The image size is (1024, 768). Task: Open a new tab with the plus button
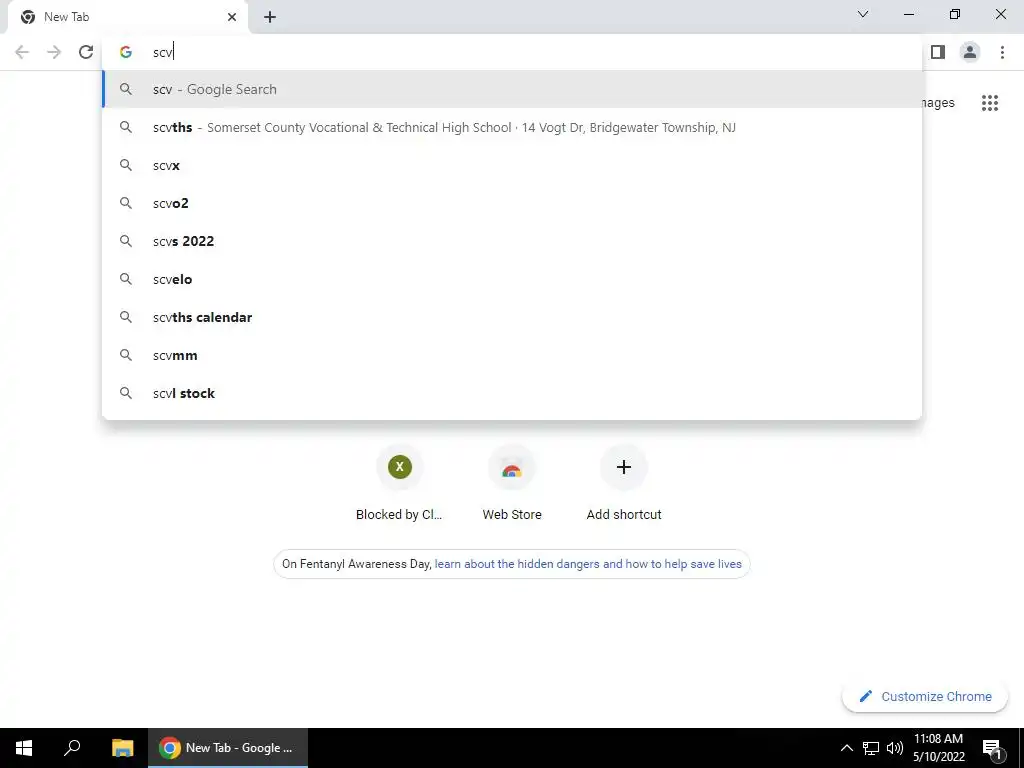[270, 17]
